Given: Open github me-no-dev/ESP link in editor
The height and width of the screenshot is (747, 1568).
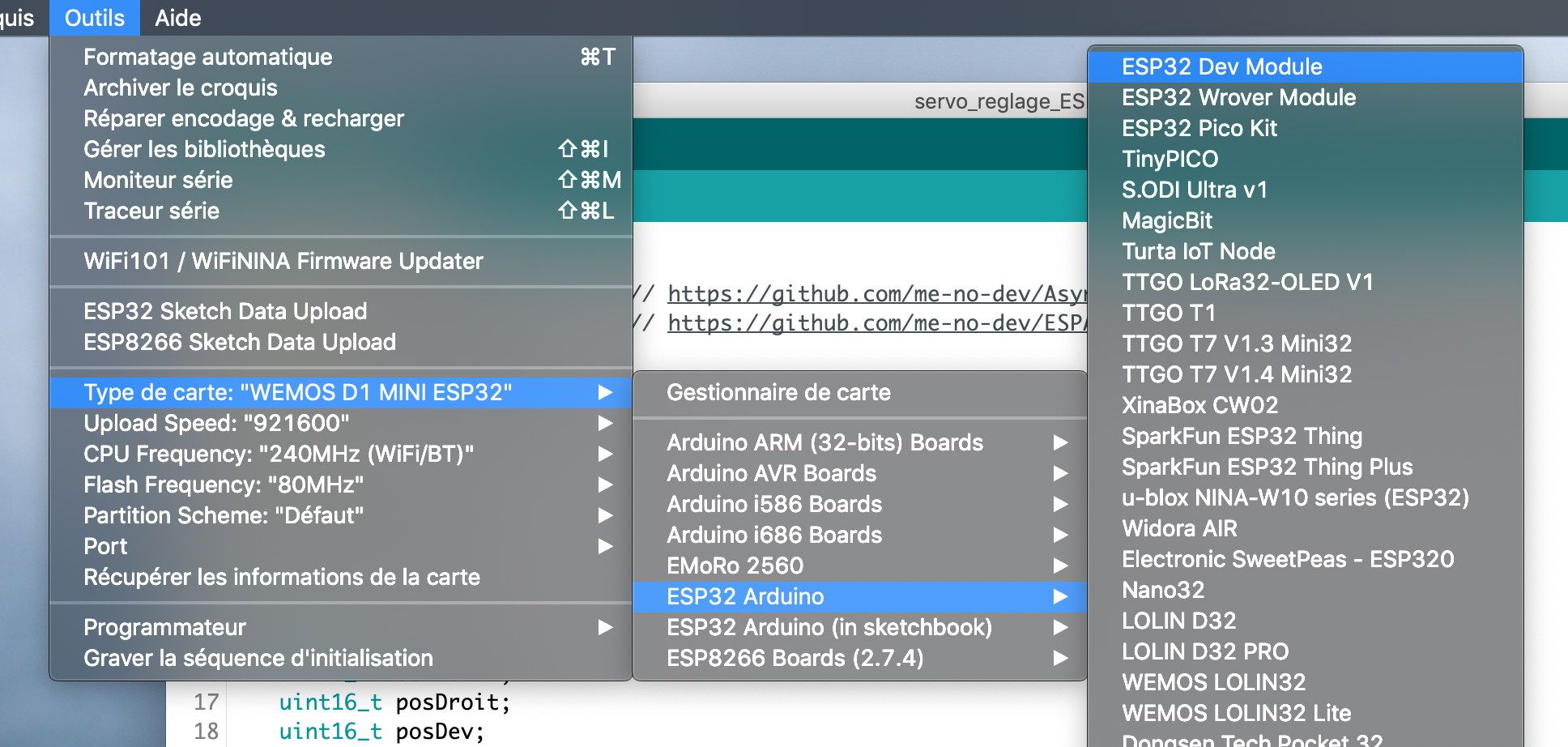Looking at the screenshot, I should (x=876, y=323).
